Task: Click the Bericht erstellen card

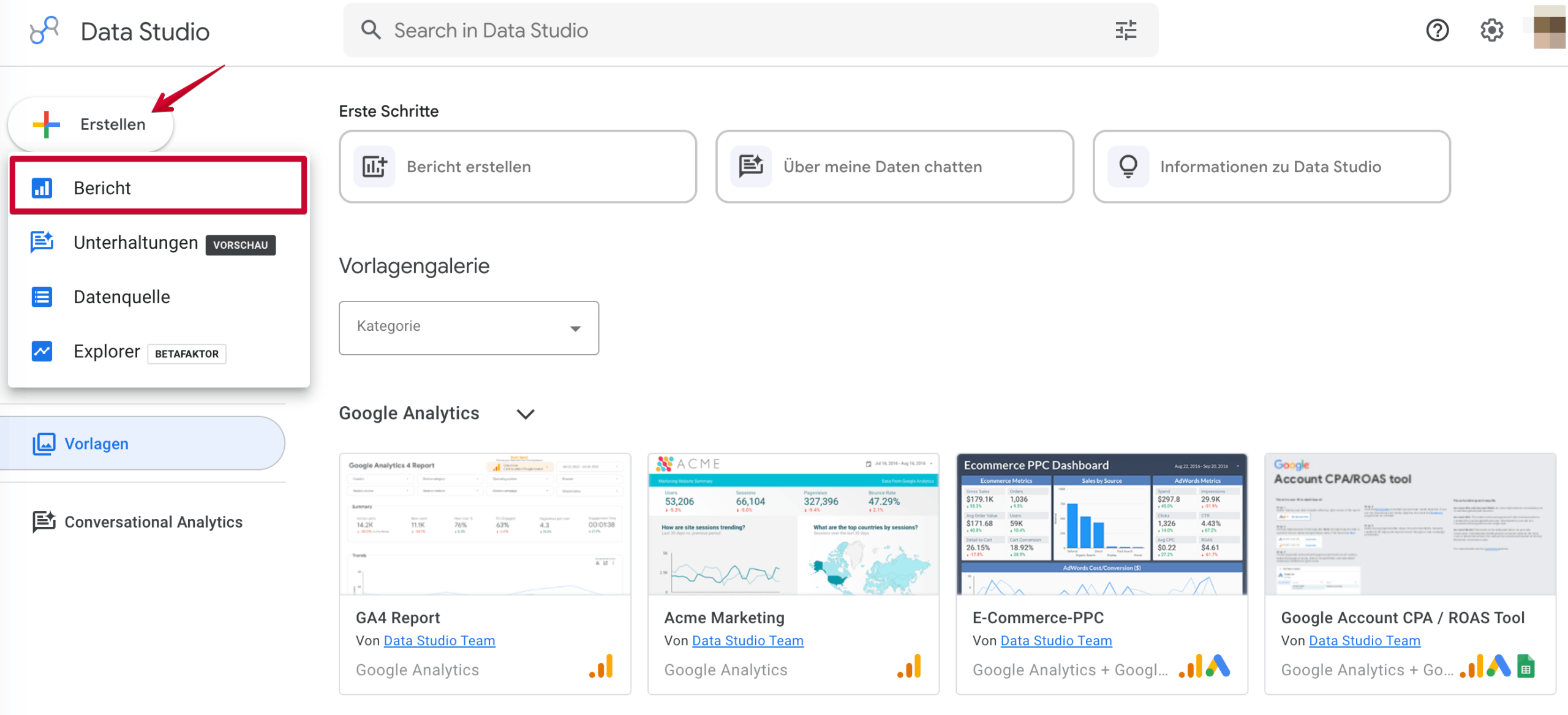Action: coord(518,167)
